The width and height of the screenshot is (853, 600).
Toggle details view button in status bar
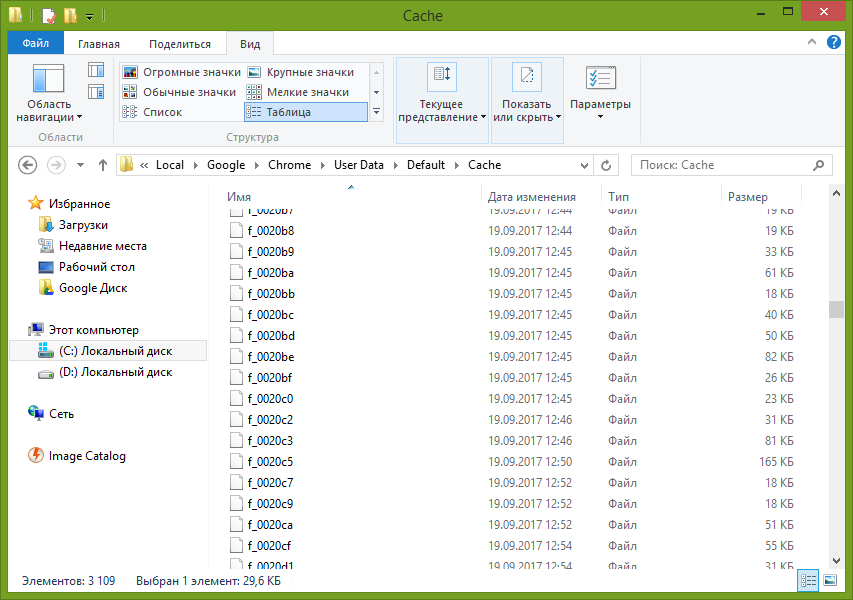click(808, 580)
